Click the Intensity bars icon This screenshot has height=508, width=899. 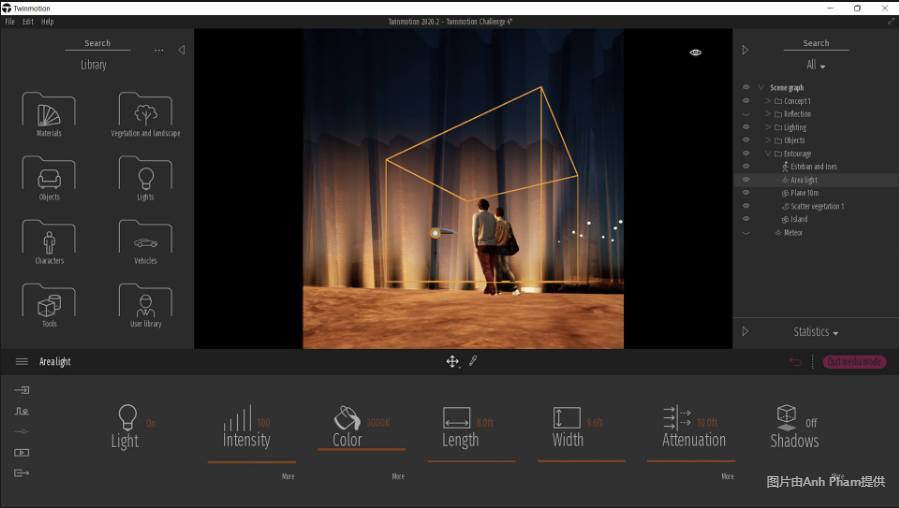coord(237,418)
